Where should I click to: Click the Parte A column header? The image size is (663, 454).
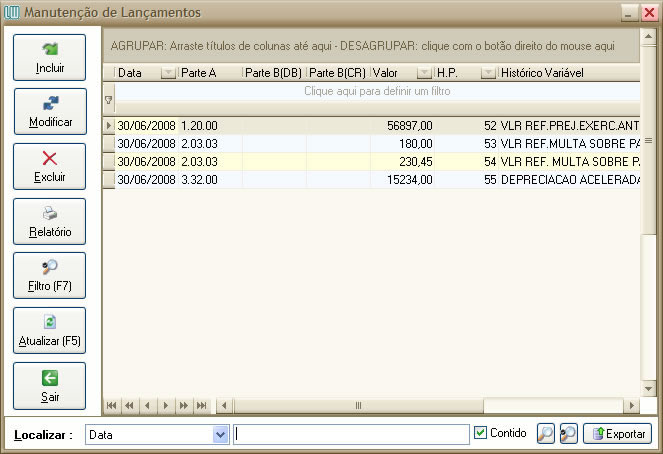point(210,73)
